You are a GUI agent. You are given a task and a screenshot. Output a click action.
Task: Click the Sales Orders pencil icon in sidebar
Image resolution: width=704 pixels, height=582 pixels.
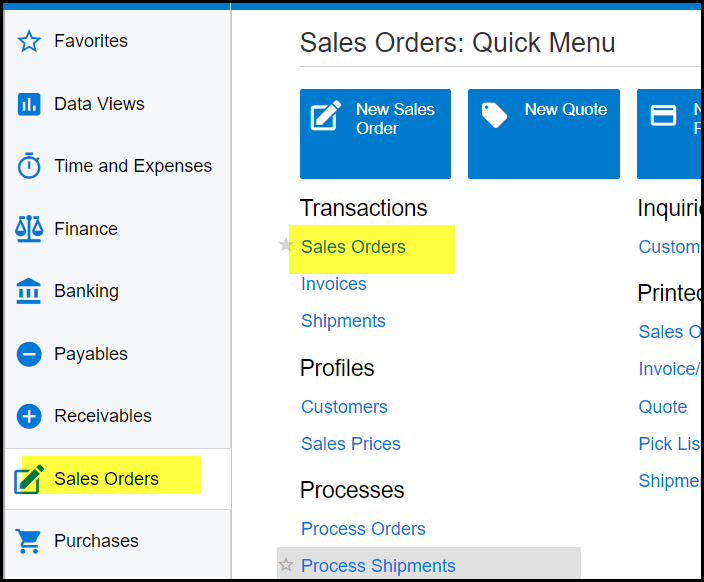pos(30,479)
